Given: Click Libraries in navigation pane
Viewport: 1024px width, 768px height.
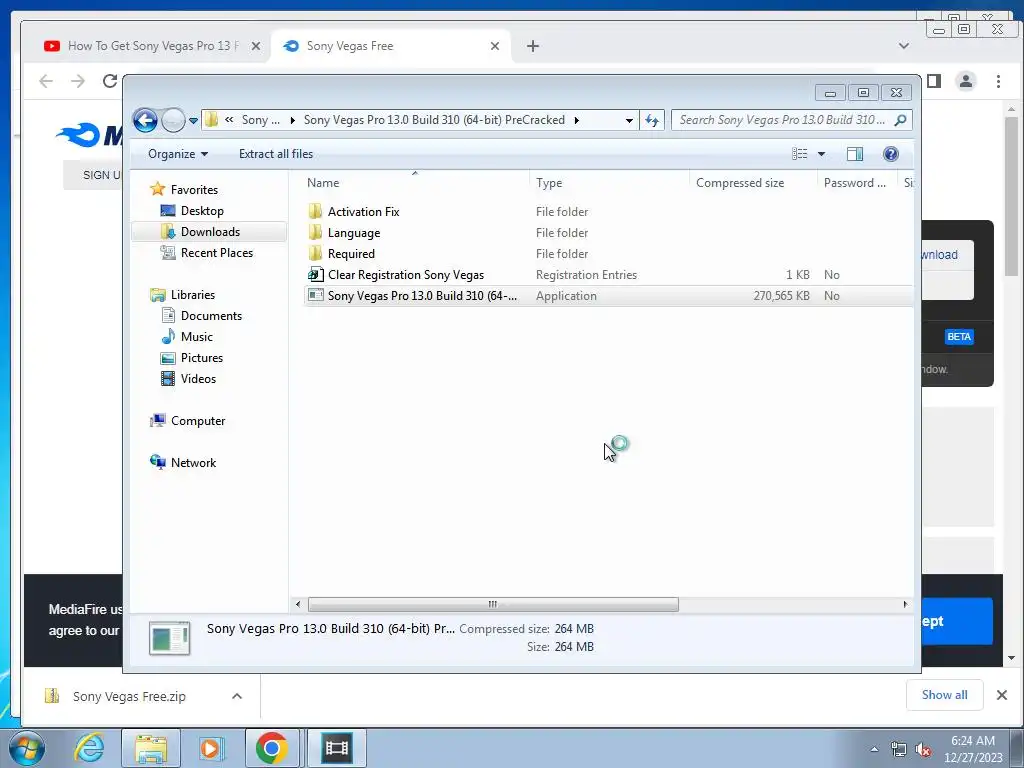Looking at the screenshot, I should coord(193,295).
